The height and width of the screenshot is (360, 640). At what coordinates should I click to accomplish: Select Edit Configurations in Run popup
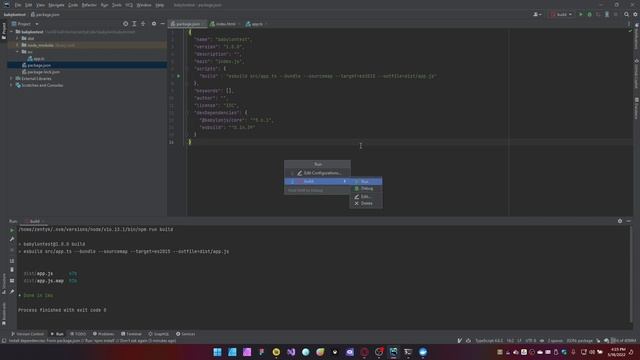point(318,173)
